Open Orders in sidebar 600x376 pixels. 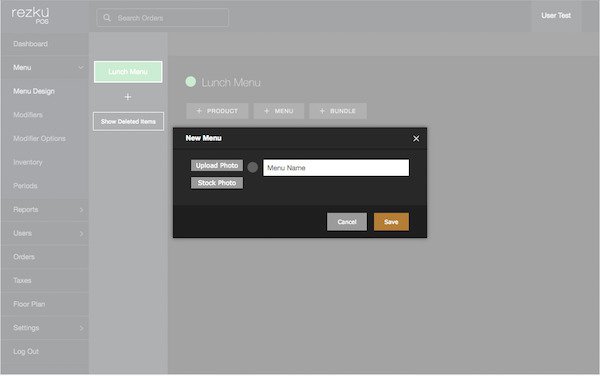pos(45,257)
